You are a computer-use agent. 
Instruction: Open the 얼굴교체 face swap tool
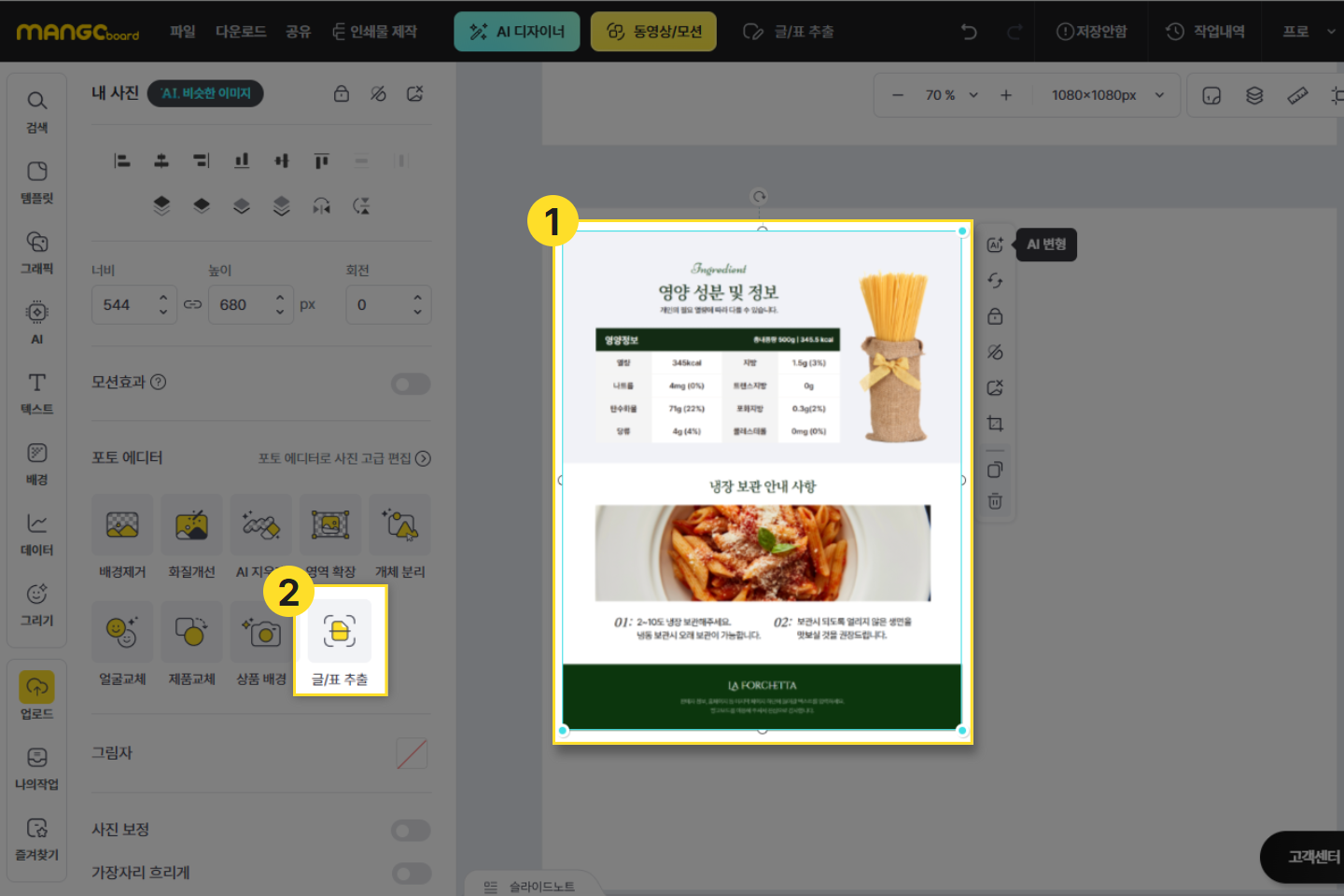tap(122, 633)
